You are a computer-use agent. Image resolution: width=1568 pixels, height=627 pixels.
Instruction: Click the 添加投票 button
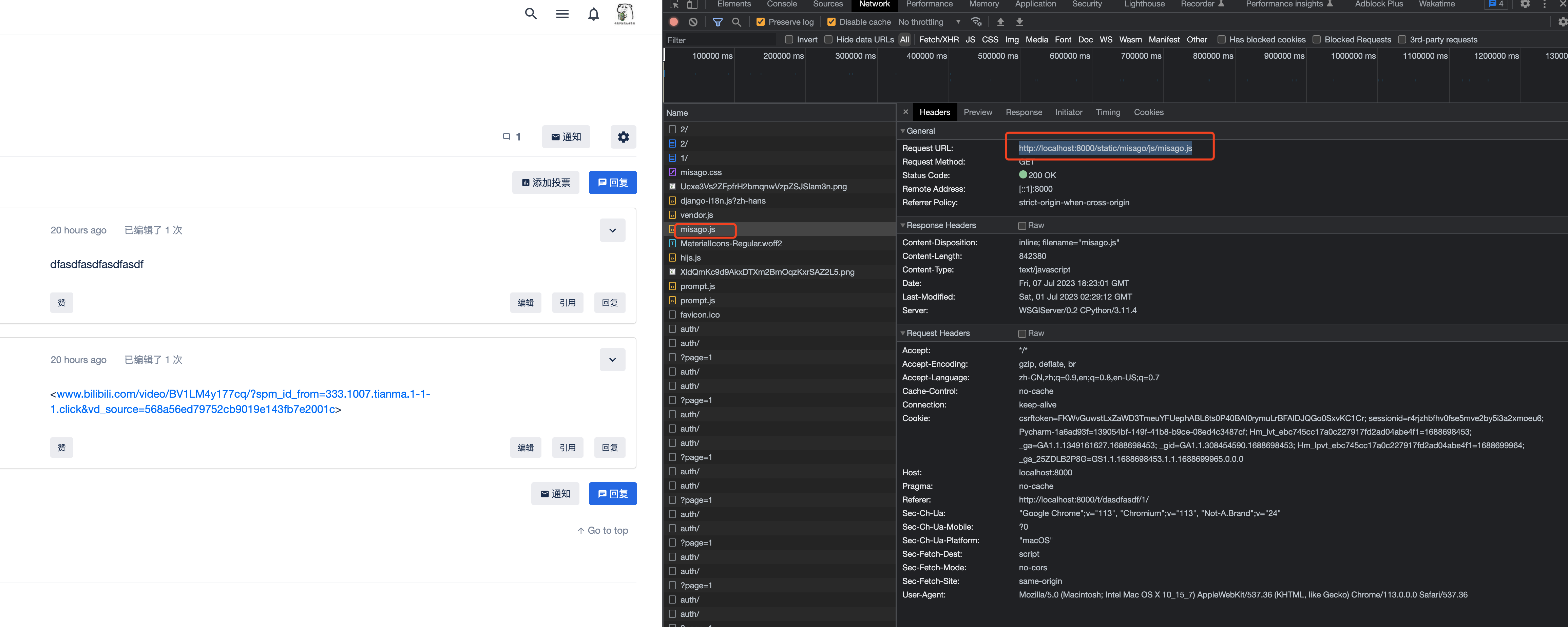click(x=546, y=183)
